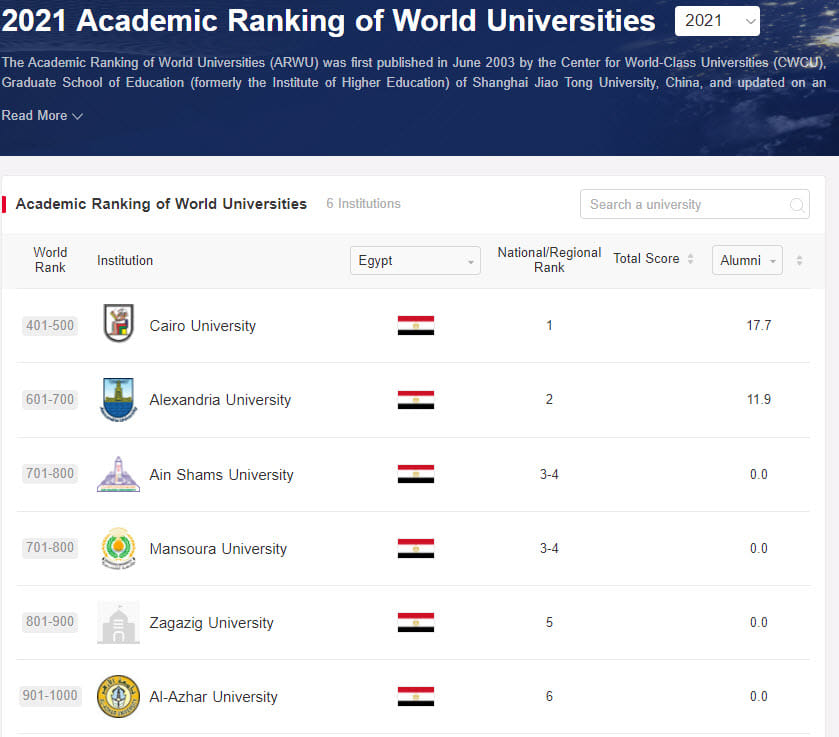
Task: Open Cairo University page link
Action: click(x=202, y=326)
